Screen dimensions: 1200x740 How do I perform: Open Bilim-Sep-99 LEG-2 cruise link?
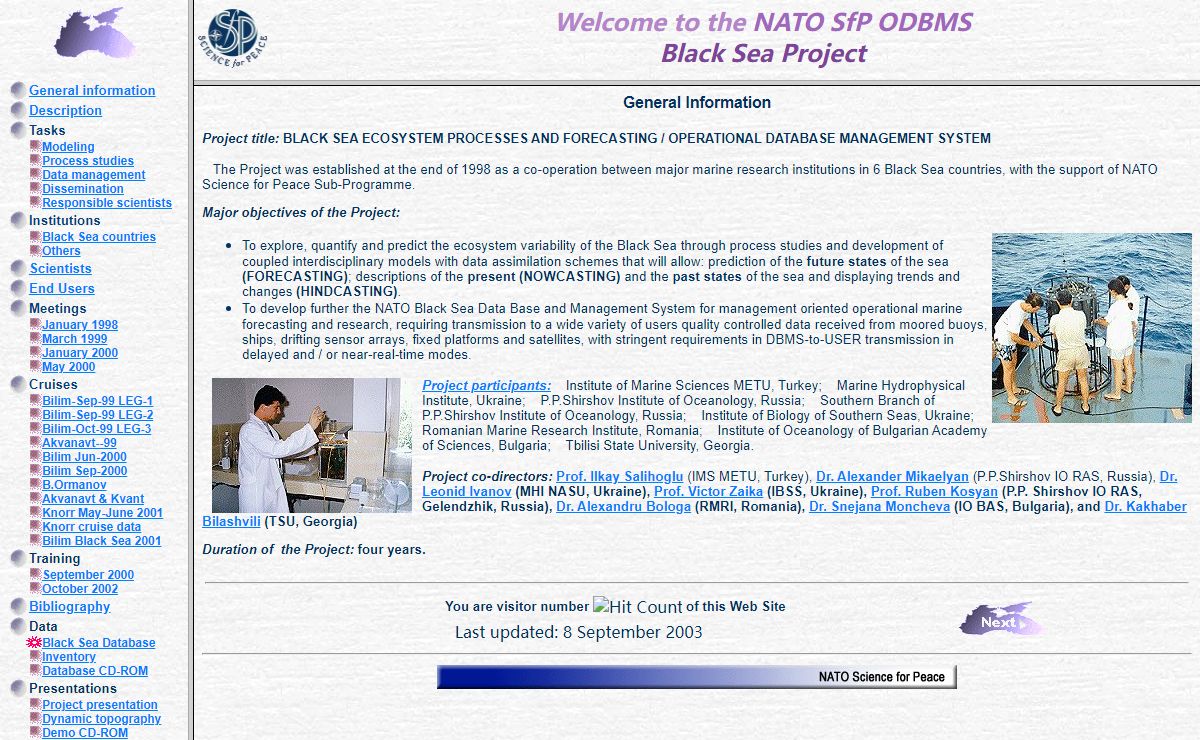(x=98, y=415)
